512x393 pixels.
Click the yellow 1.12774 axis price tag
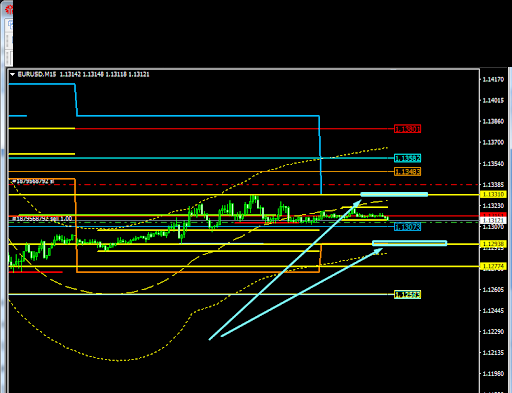493,266
